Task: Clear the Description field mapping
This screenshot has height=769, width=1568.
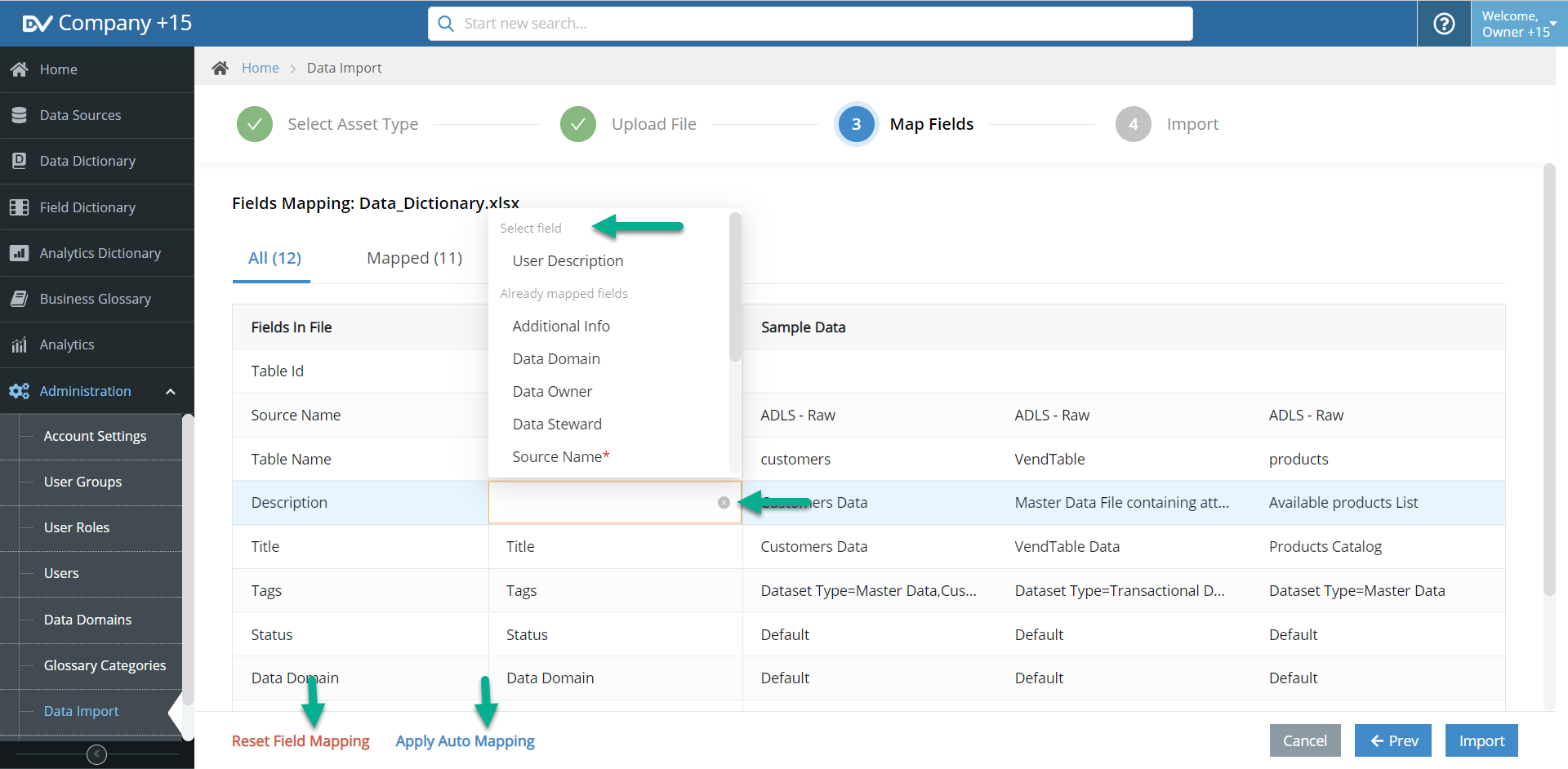Action: [x=724, y=503]
